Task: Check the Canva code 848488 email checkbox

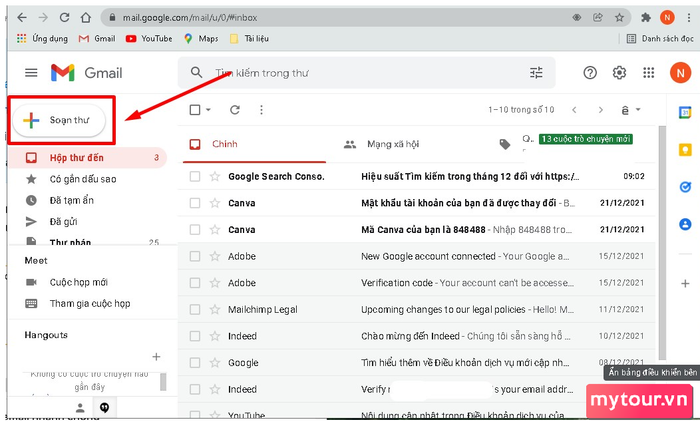Action: pos(195,229)
